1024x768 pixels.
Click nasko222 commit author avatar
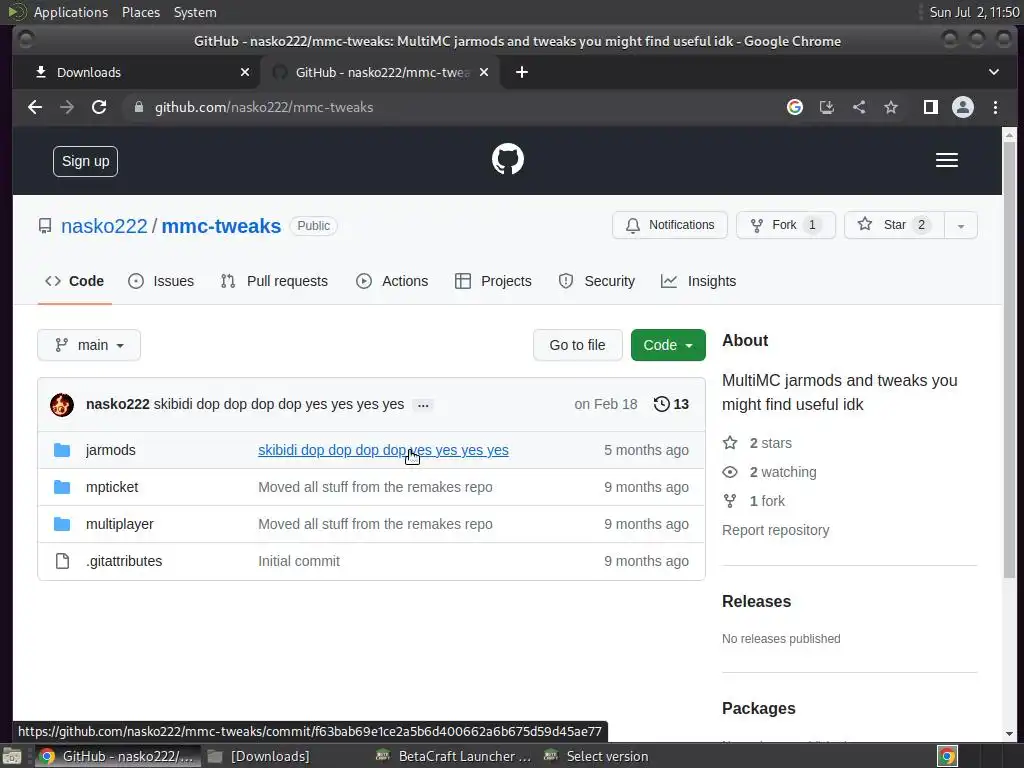pos(62,404)
